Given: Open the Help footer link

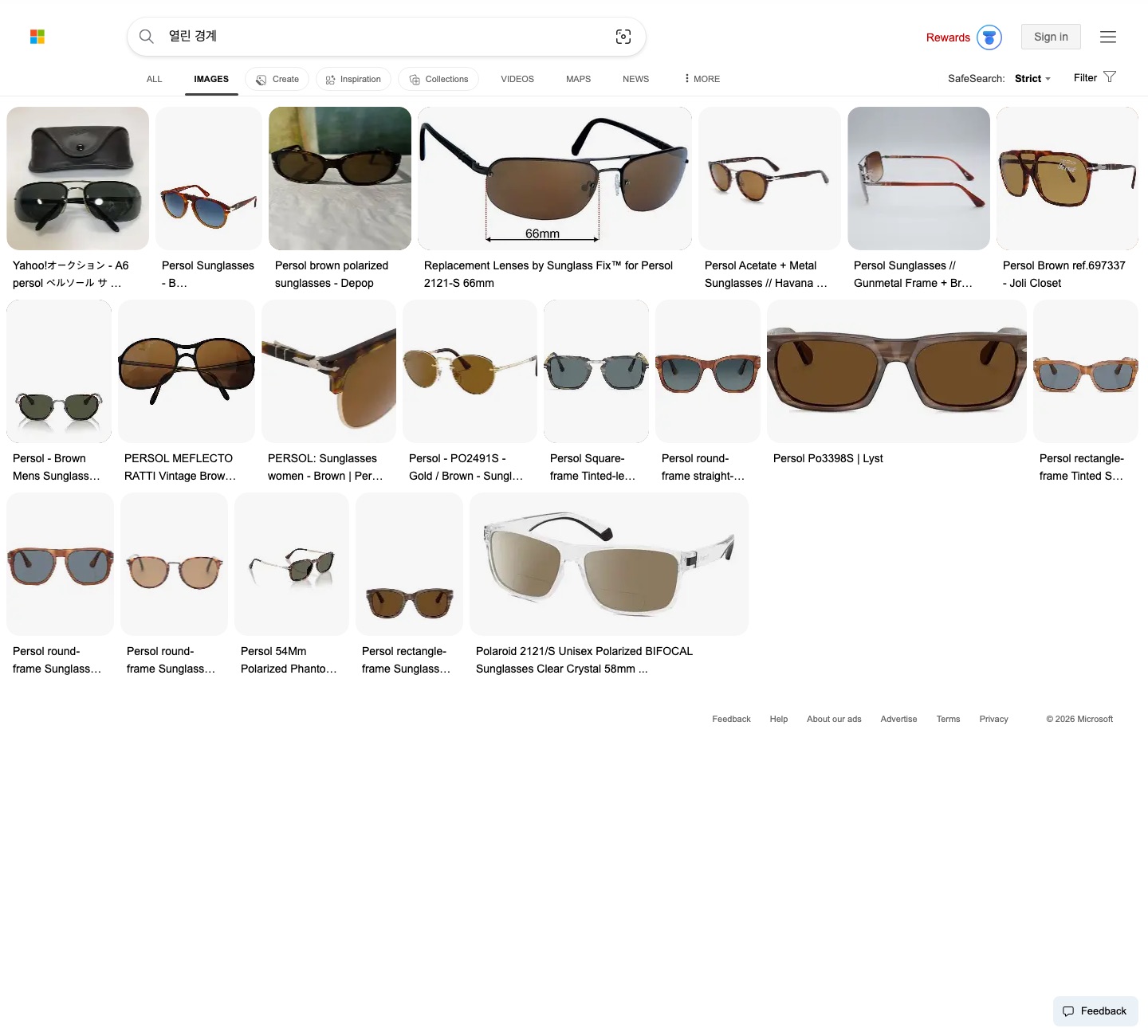Looking at the screenshot, I should pos(779,719).
